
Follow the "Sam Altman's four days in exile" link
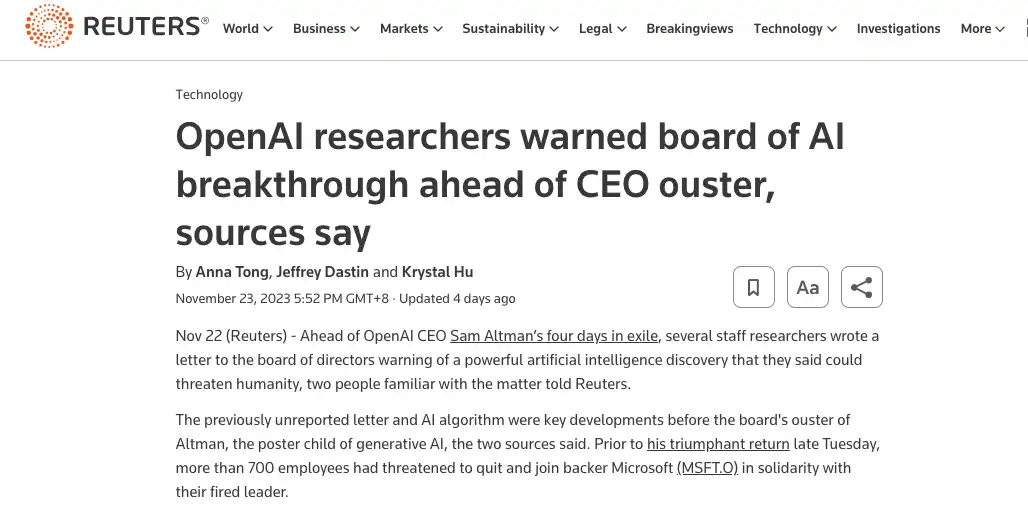coord(554,336)
